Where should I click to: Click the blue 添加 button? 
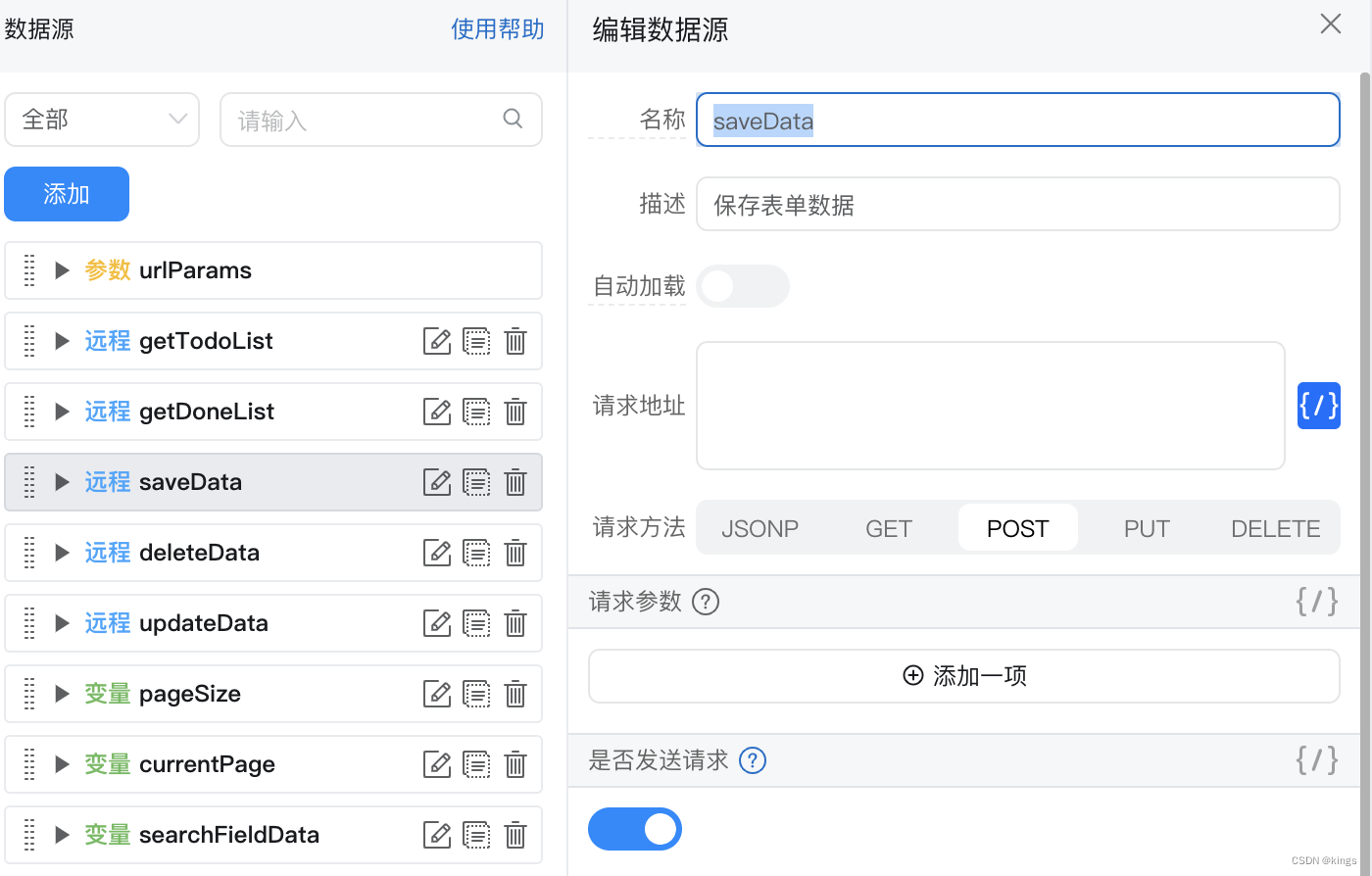[67, 194]
